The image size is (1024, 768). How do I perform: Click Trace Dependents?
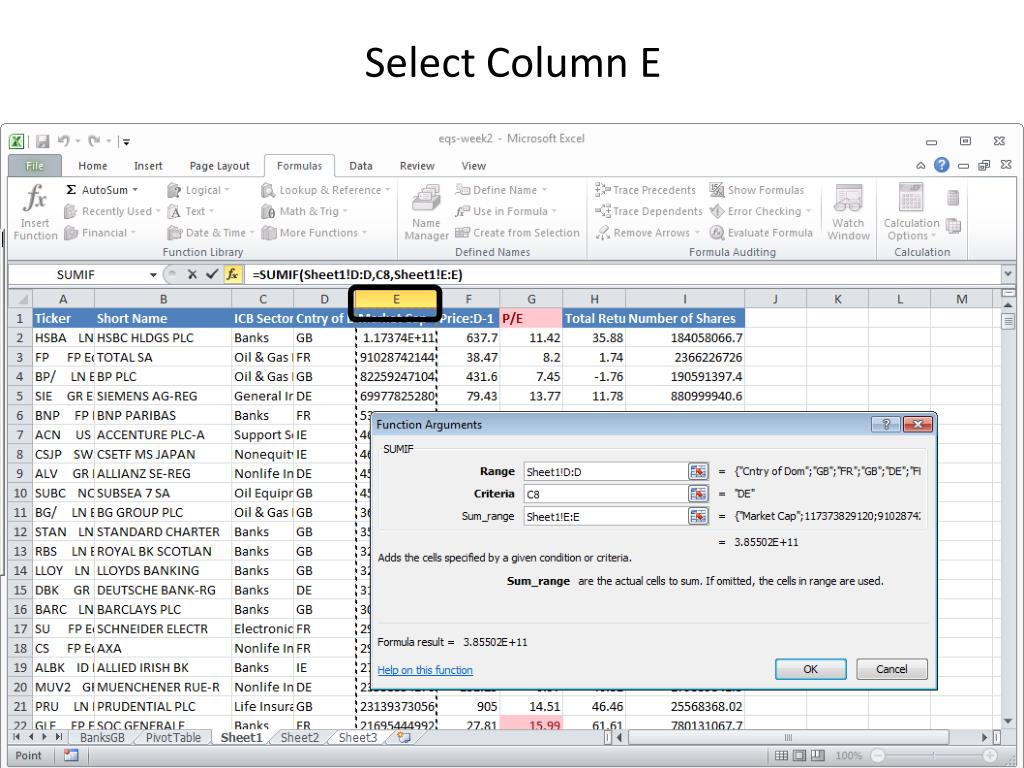[648, 212]
